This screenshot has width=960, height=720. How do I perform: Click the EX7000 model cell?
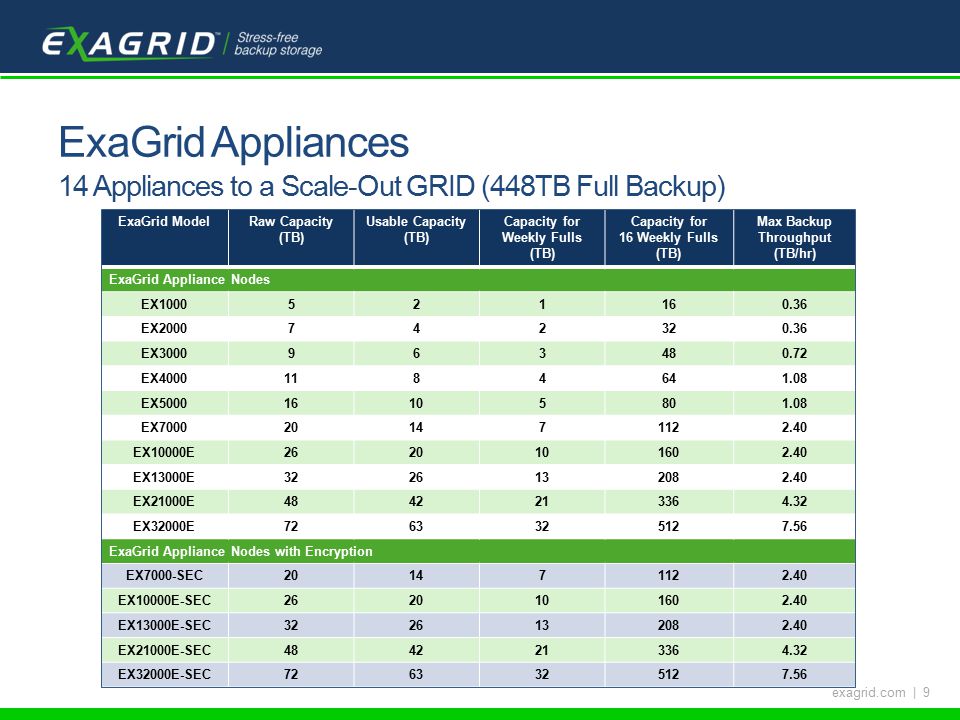164,427
